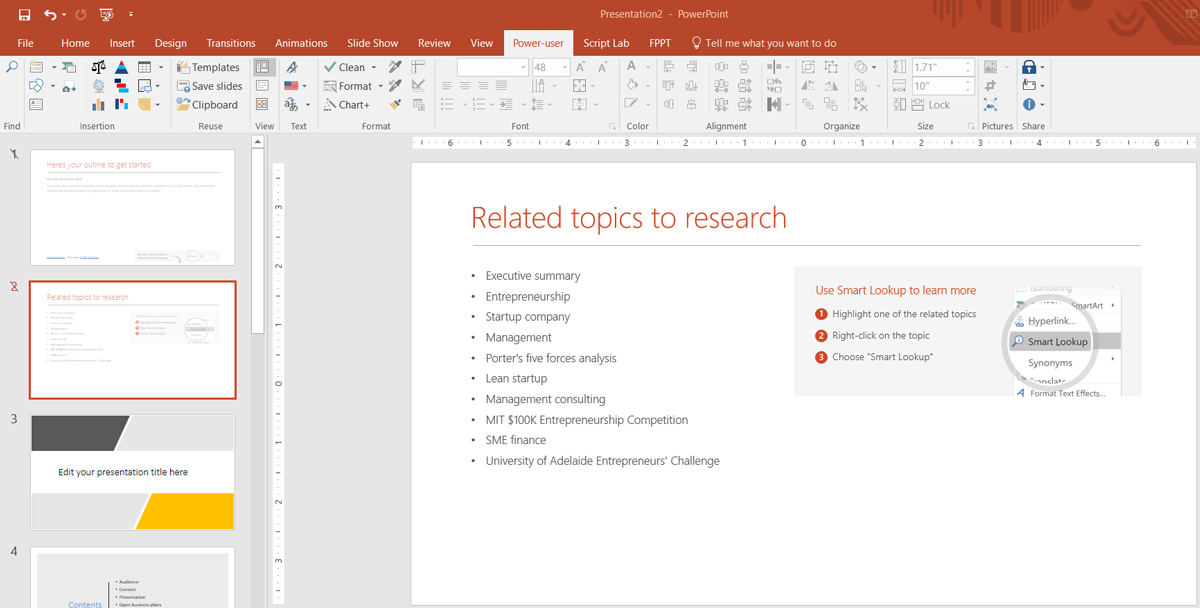Click the Find magnifier icon
The height and width of the screenshot is (608, 1200).
pos(12,67)
